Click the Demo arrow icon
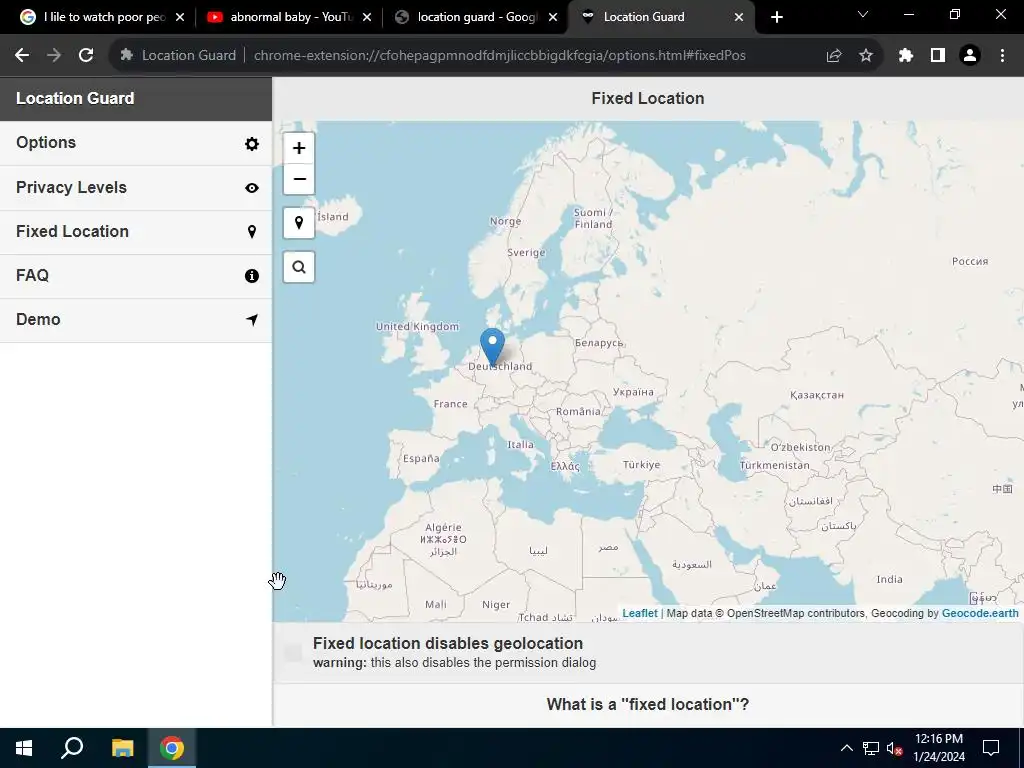This screenshot has height=768, width=1024. (251, 320)
